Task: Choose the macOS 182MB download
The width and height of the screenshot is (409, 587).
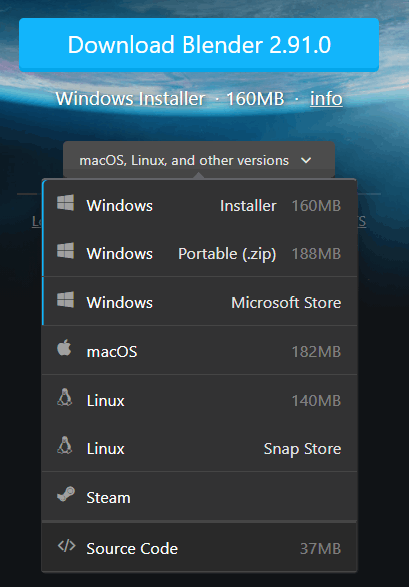Action: point(199,350)
